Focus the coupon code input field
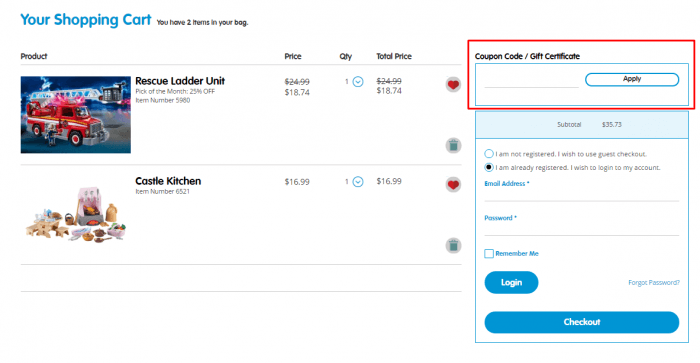This screenshot has height=363, width=700. coord(531,80)
